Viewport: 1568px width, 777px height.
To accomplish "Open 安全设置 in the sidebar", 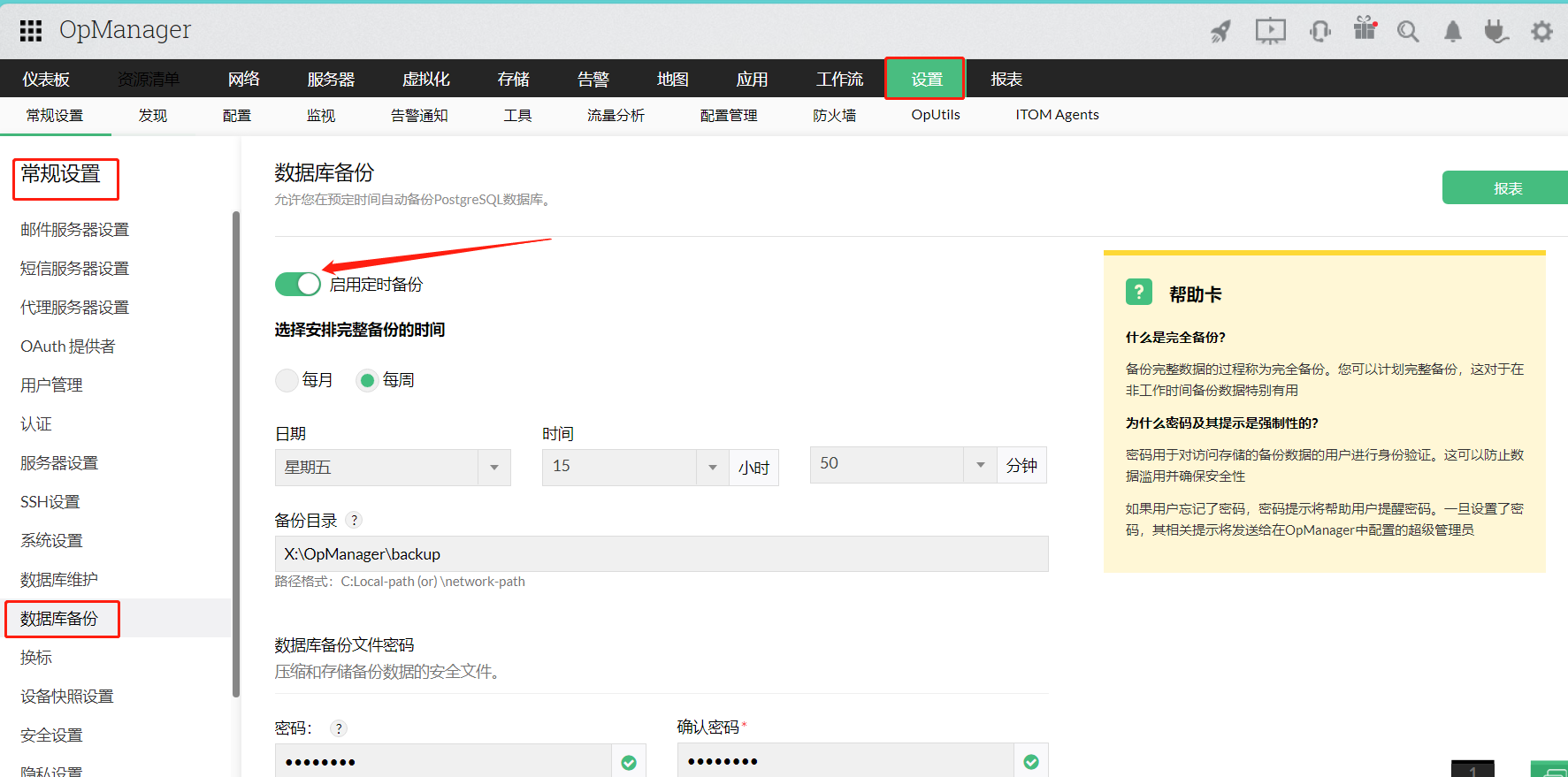I will pyautogui.click(x=51, y=735).
